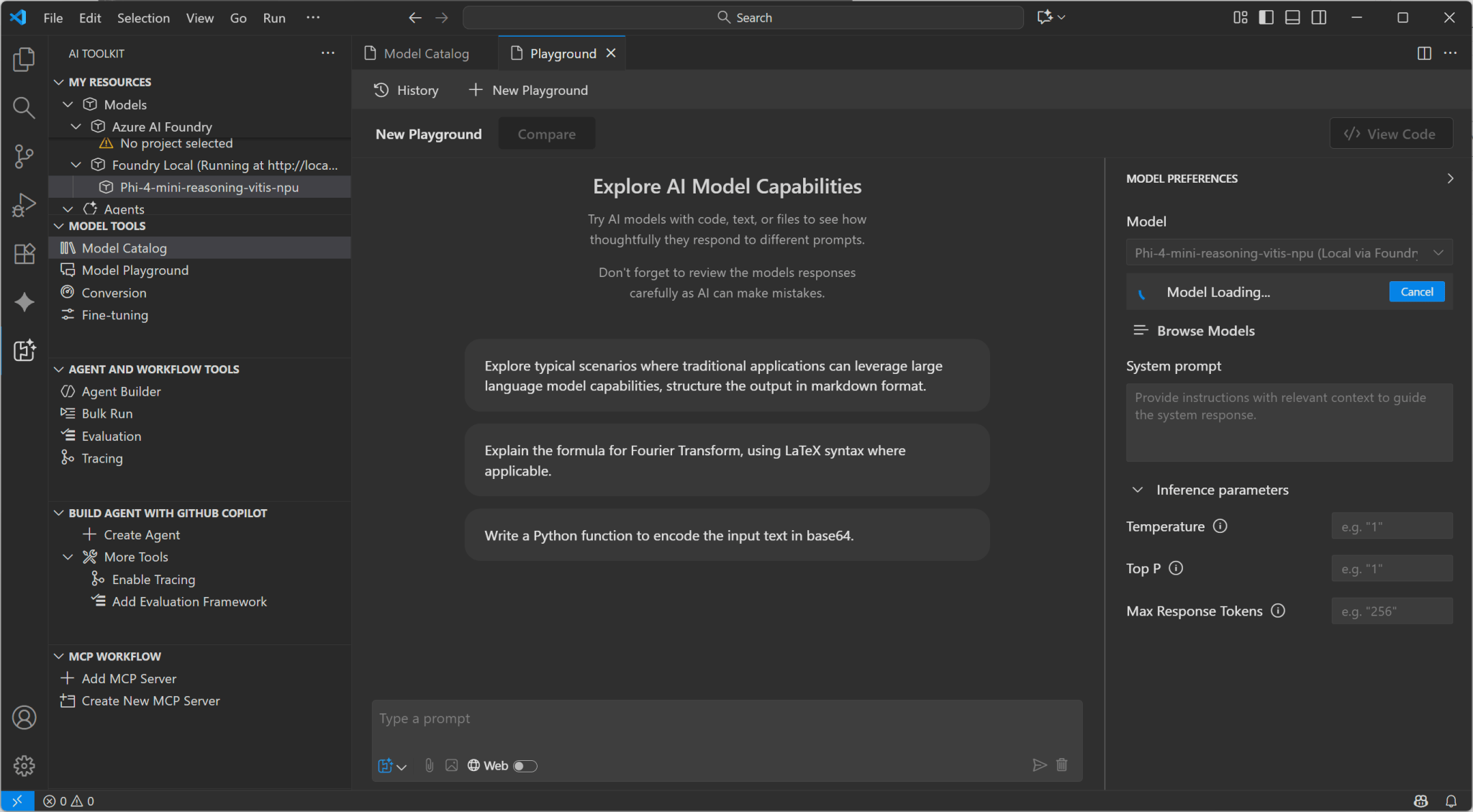Open the Selection menu

[143, 18]
